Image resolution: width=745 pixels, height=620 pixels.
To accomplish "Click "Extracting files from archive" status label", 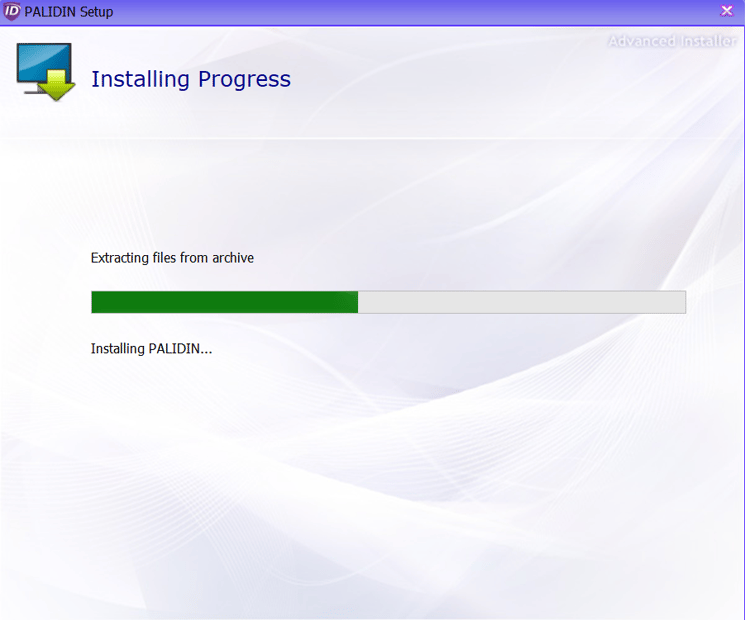I will pyautogui.click(x=172, y=258).
